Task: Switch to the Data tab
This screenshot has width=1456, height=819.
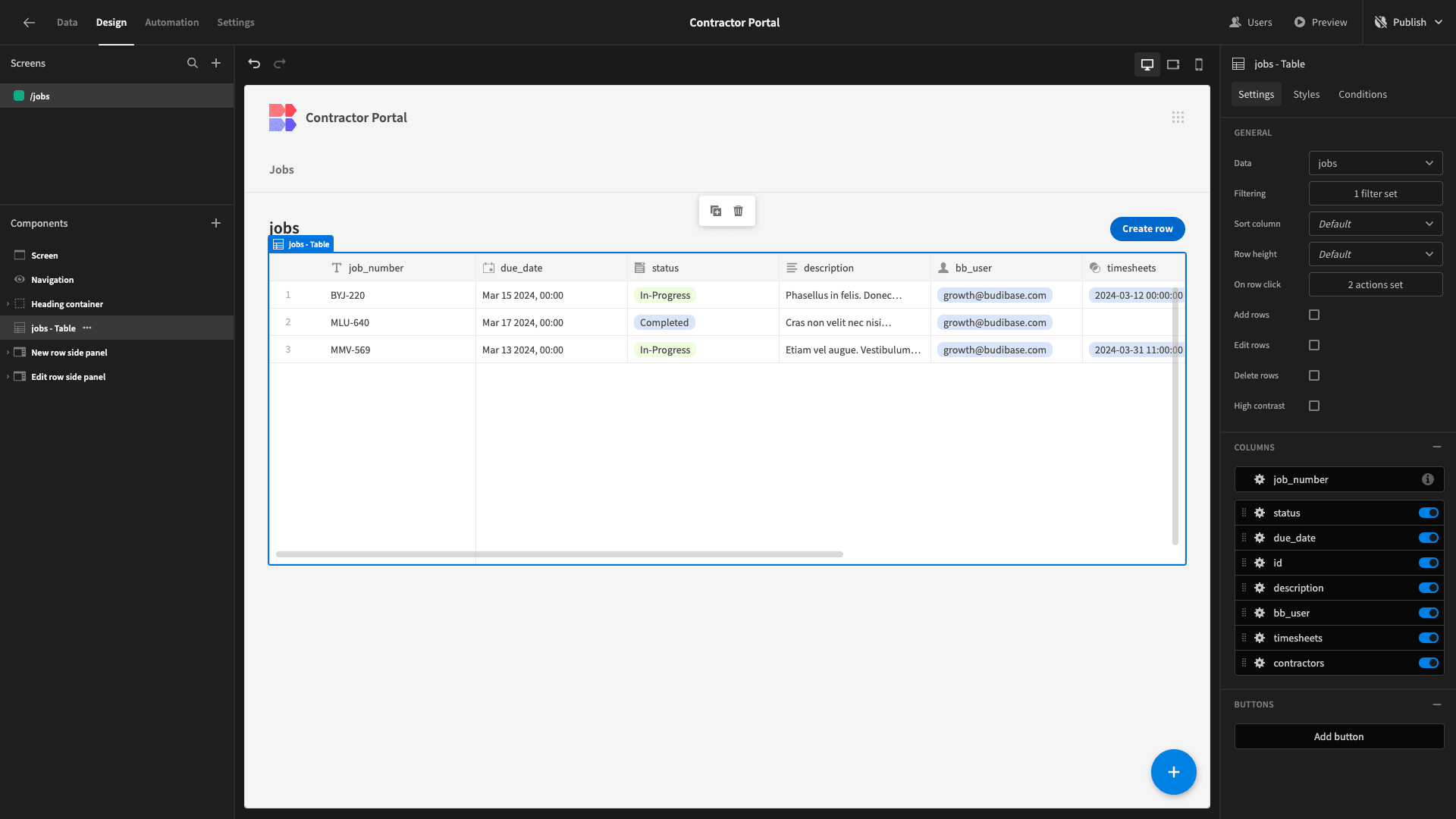Action: click(x=67, y=23)
